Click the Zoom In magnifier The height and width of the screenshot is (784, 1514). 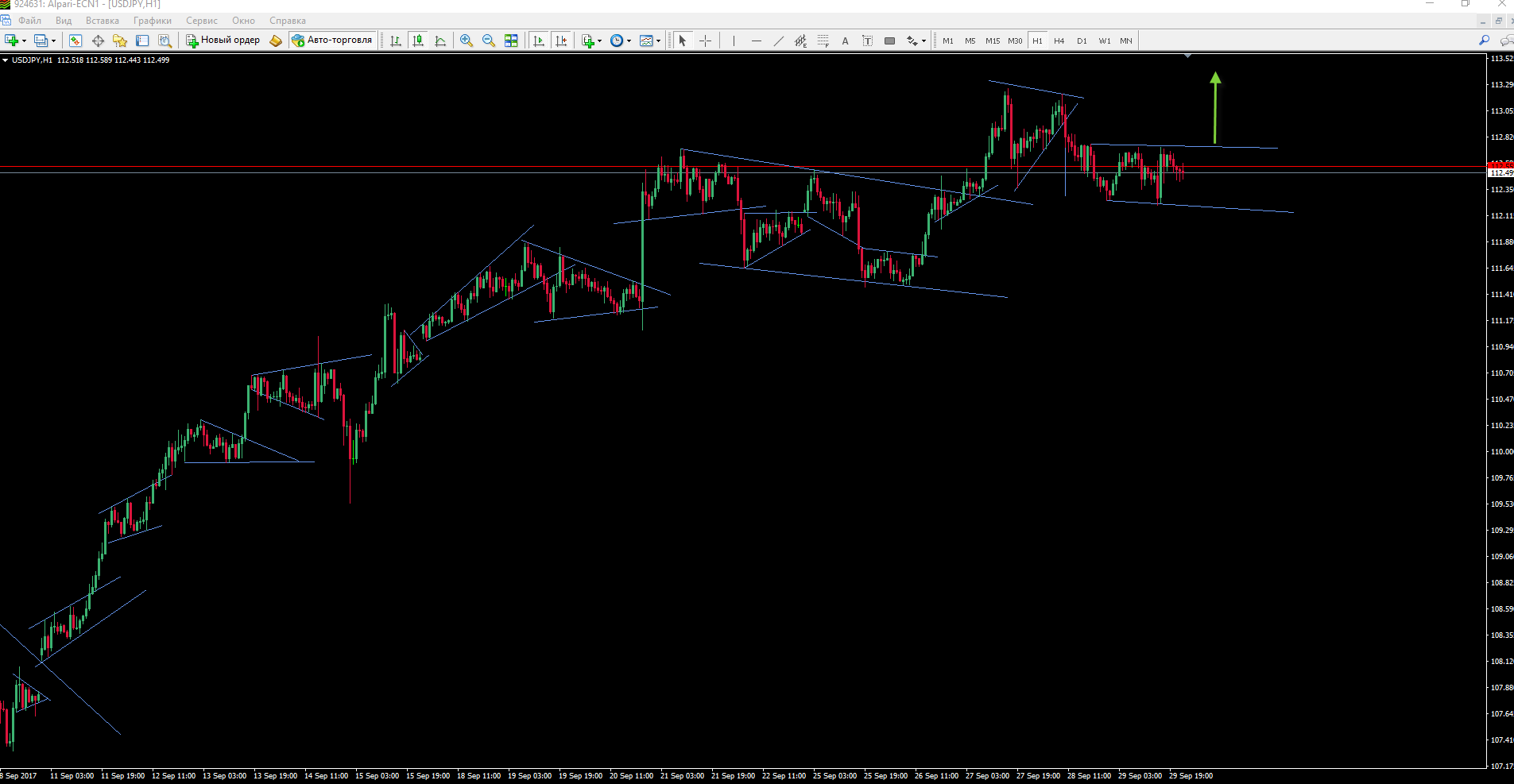coord(467,41)
